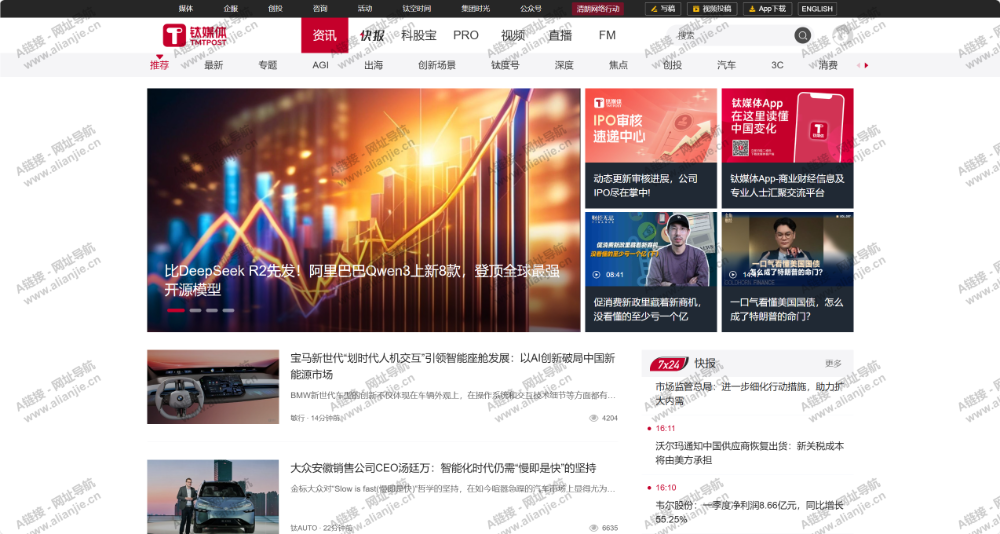Image resolution: width=1000 pixels, height=534 pixels.
Task: Open the IPO审核速递中心 promo card
Action: click(x=651, y=148)
